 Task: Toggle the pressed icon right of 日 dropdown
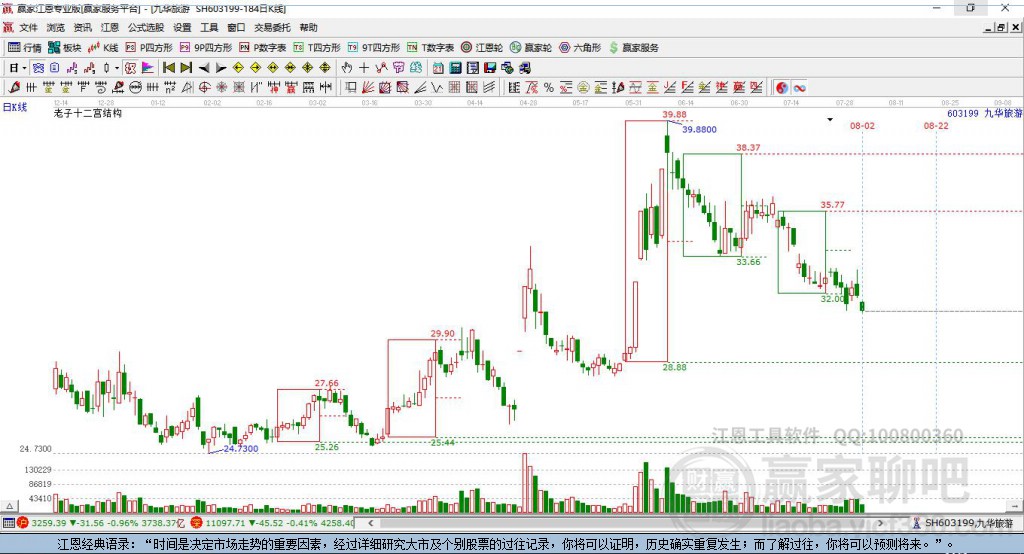coord(38,68)
